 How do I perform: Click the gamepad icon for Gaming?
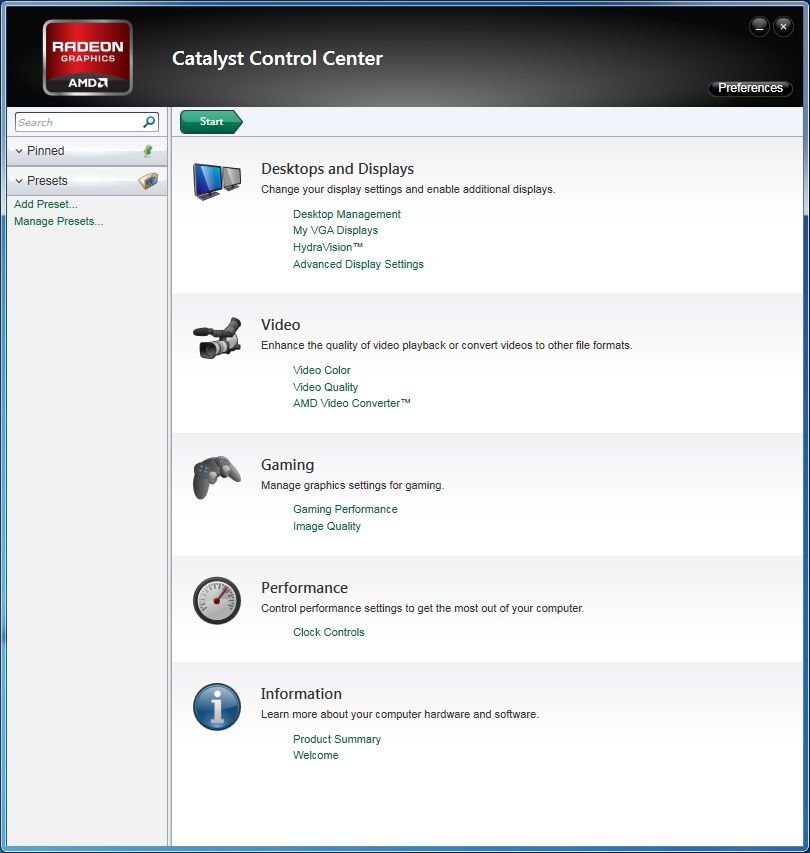click(x=217, y=477)
